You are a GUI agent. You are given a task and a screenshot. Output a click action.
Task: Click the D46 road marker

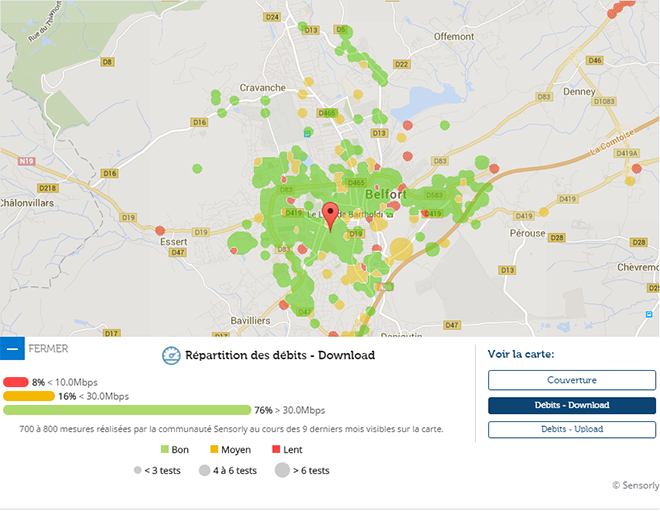click(595, 60)
